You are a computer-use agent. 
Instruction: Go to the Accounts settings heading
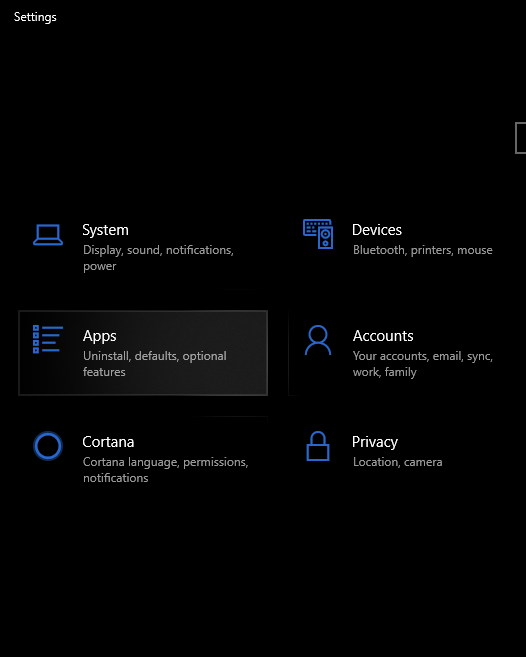pos(383,336)
